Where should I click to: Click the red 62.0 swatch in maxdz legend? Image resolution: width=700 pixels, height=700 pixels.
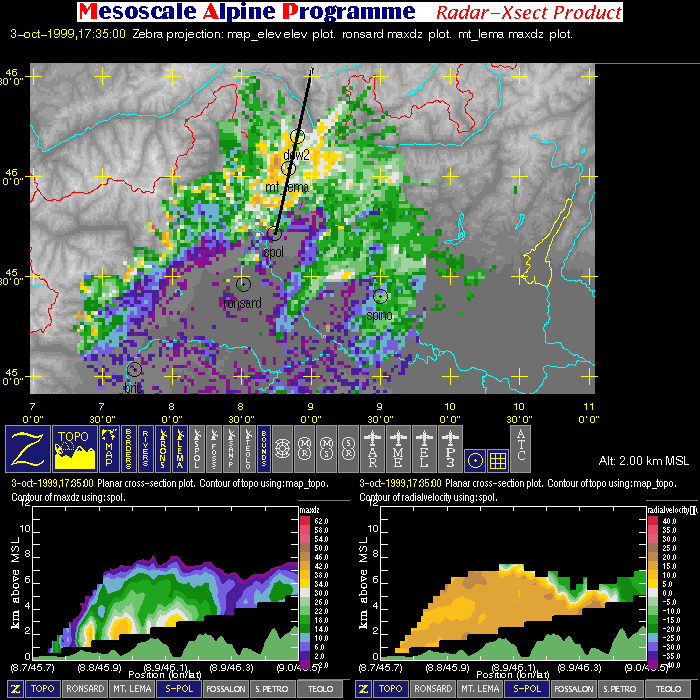pos(304,521)
